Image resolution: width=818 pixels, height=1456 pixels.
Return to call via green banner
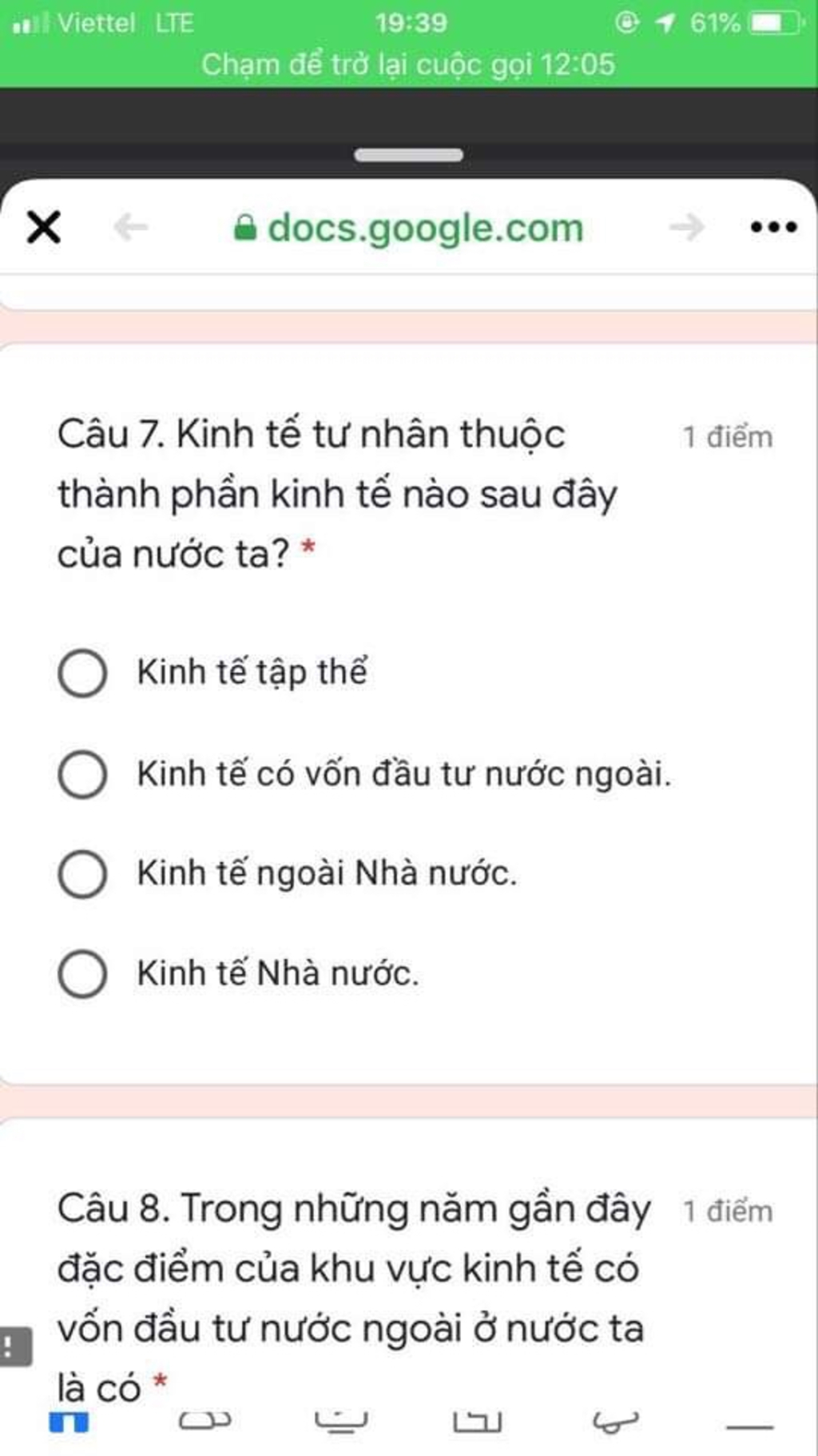pyautogui.click(x=409, y=64)
